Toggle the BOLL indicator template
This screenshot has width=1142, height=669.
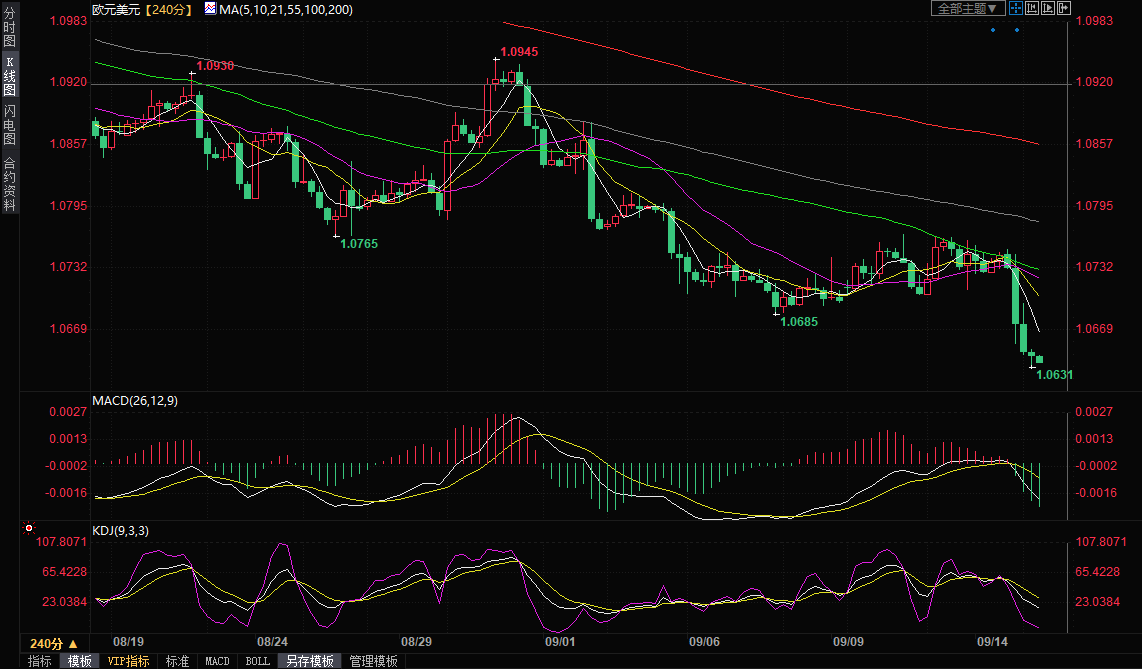(257, 661)
